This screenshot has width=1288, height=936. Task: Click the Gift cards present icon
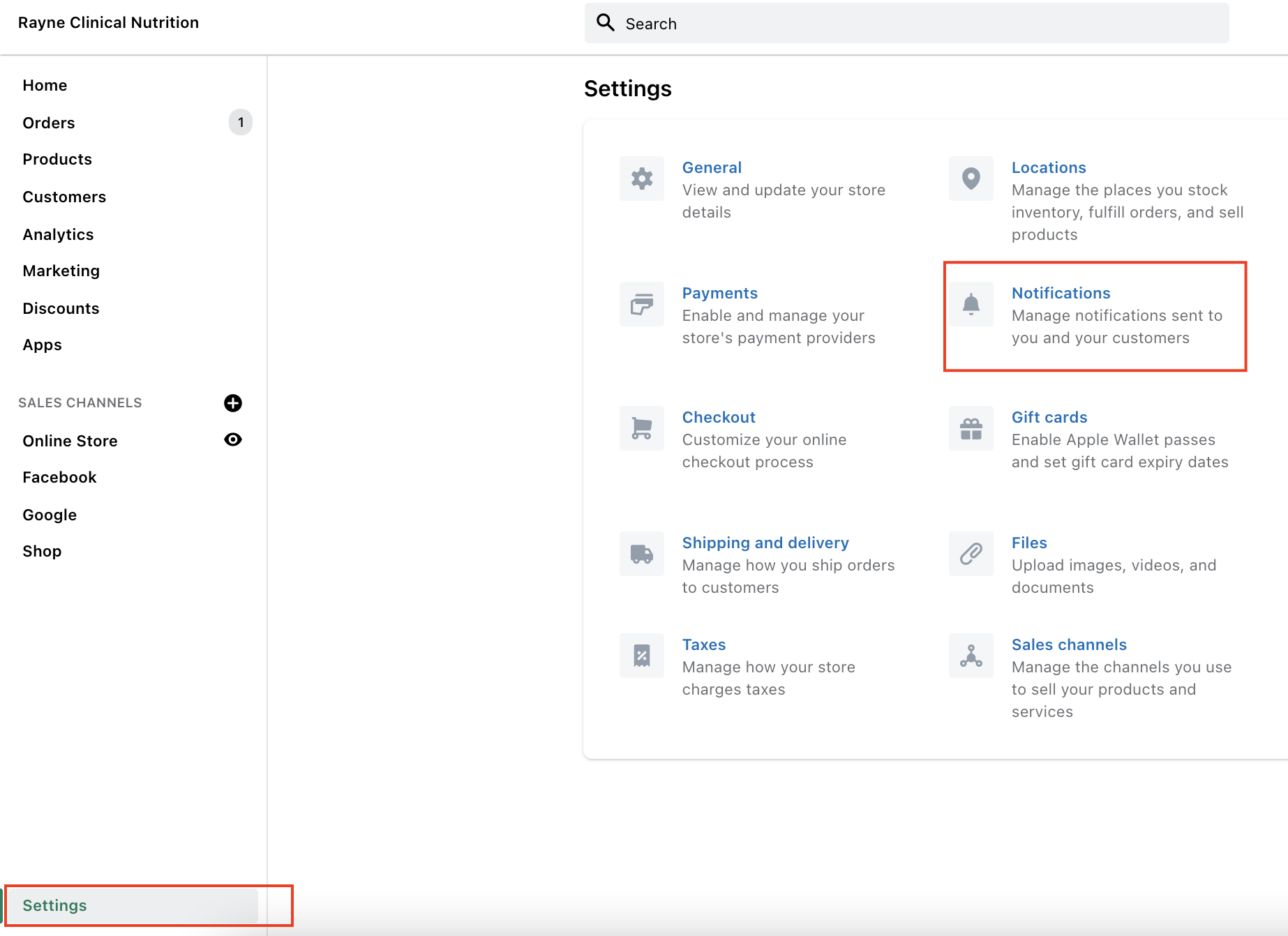click(971, 428)
